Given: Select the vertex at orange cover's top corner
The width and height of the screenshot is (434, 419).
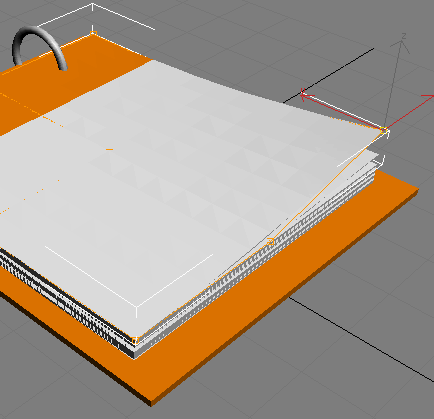Looking at the screenshot, I should tap(93, 33).
